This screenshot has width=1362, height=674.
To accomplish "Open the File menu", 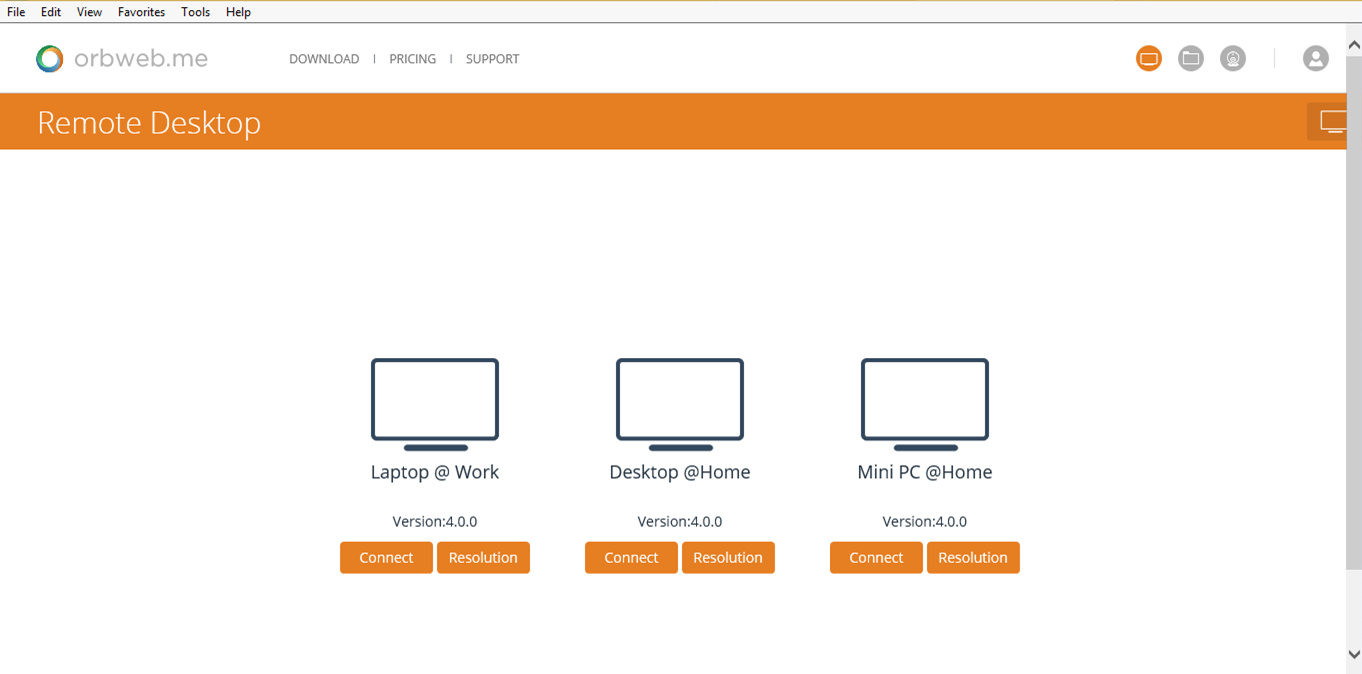I will click(15, 11).
